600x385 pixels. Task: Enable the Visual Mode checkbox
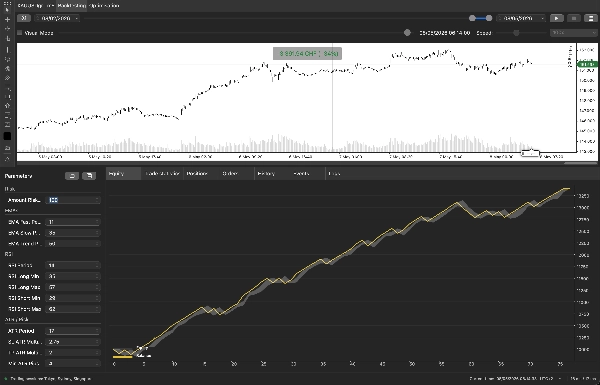(x=20, y=33)
